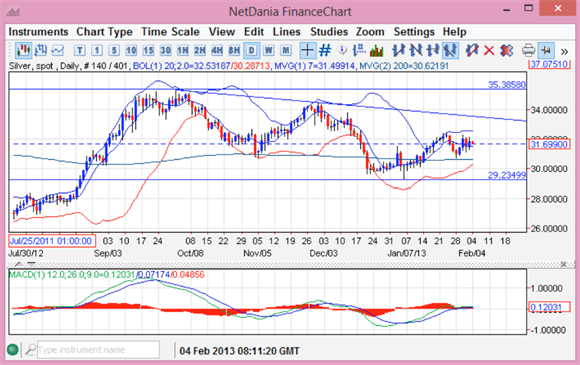Click the 31.69900 current price label
The image size is (580, 365).
pos(549,144)
